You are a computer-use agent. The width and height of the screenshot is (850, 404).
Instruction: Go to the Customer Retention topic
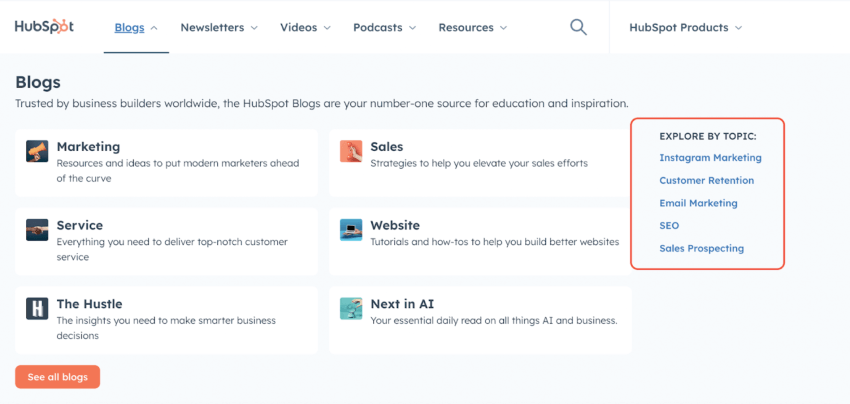(706, 181)
